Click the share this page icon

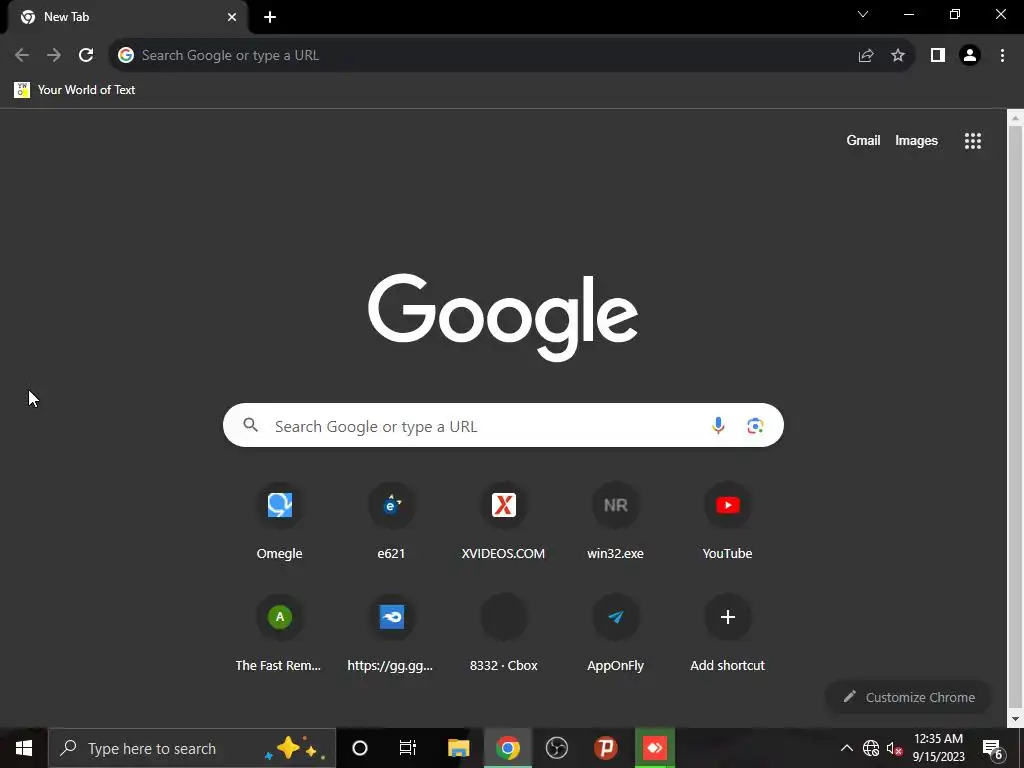pos(866,55)
